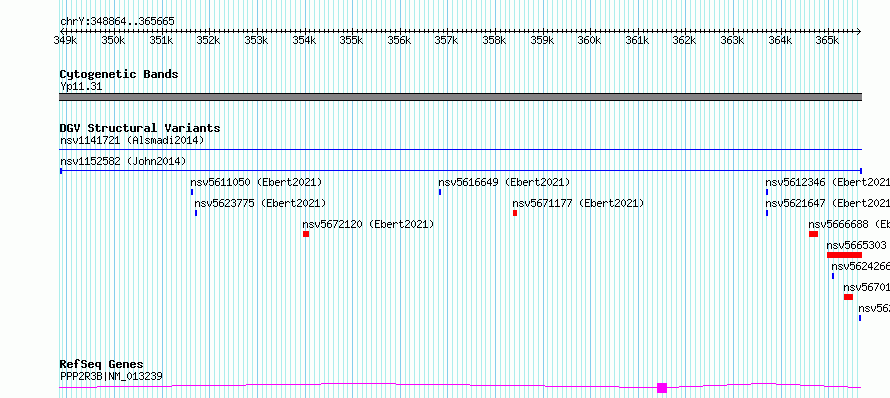Click the 360k ruler tick label
This screenshot has height=398, width=890.
click(589, 40)
